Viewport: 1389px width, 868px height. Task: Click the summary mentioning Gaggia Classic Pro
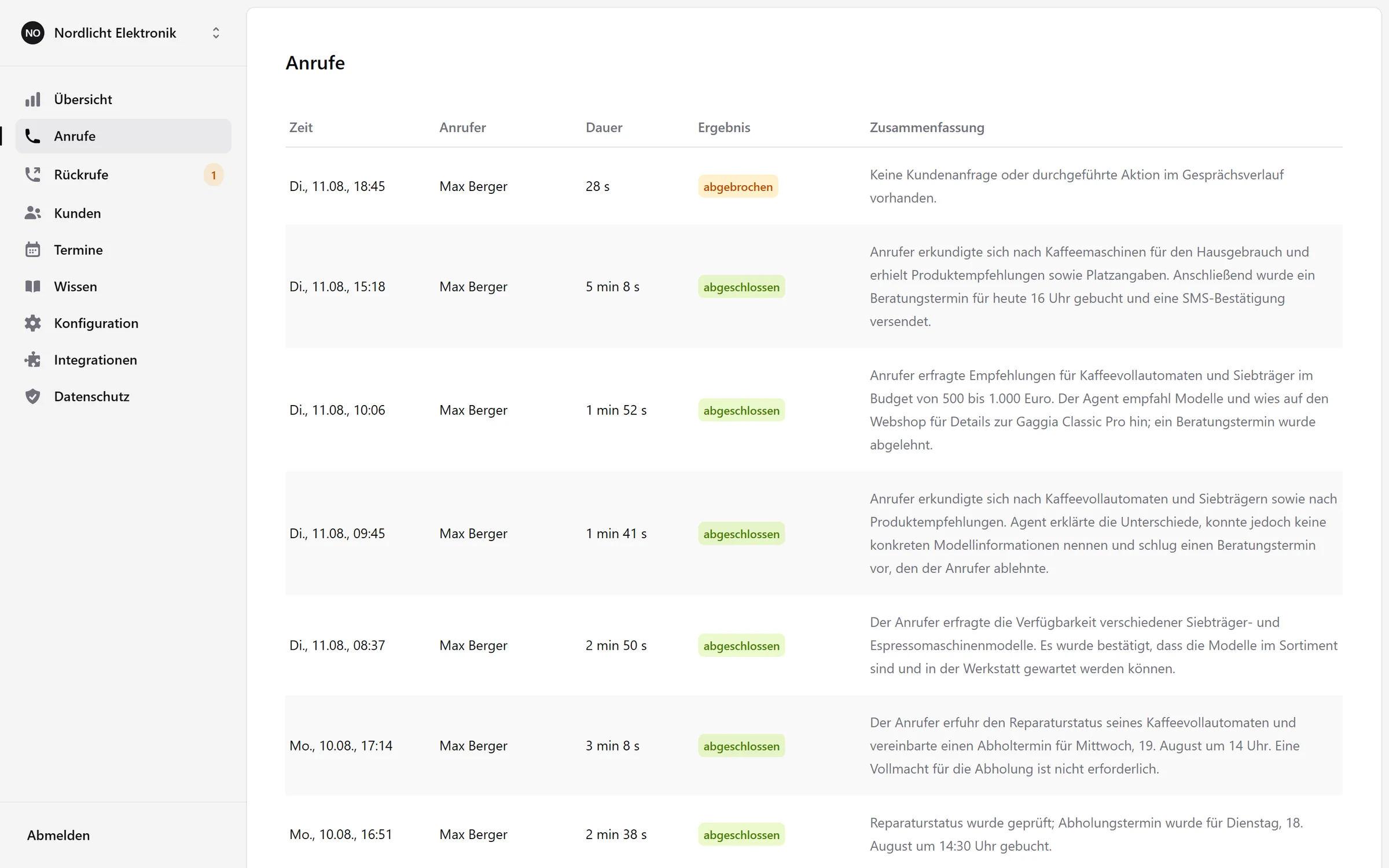click(x=1100, y=410)
